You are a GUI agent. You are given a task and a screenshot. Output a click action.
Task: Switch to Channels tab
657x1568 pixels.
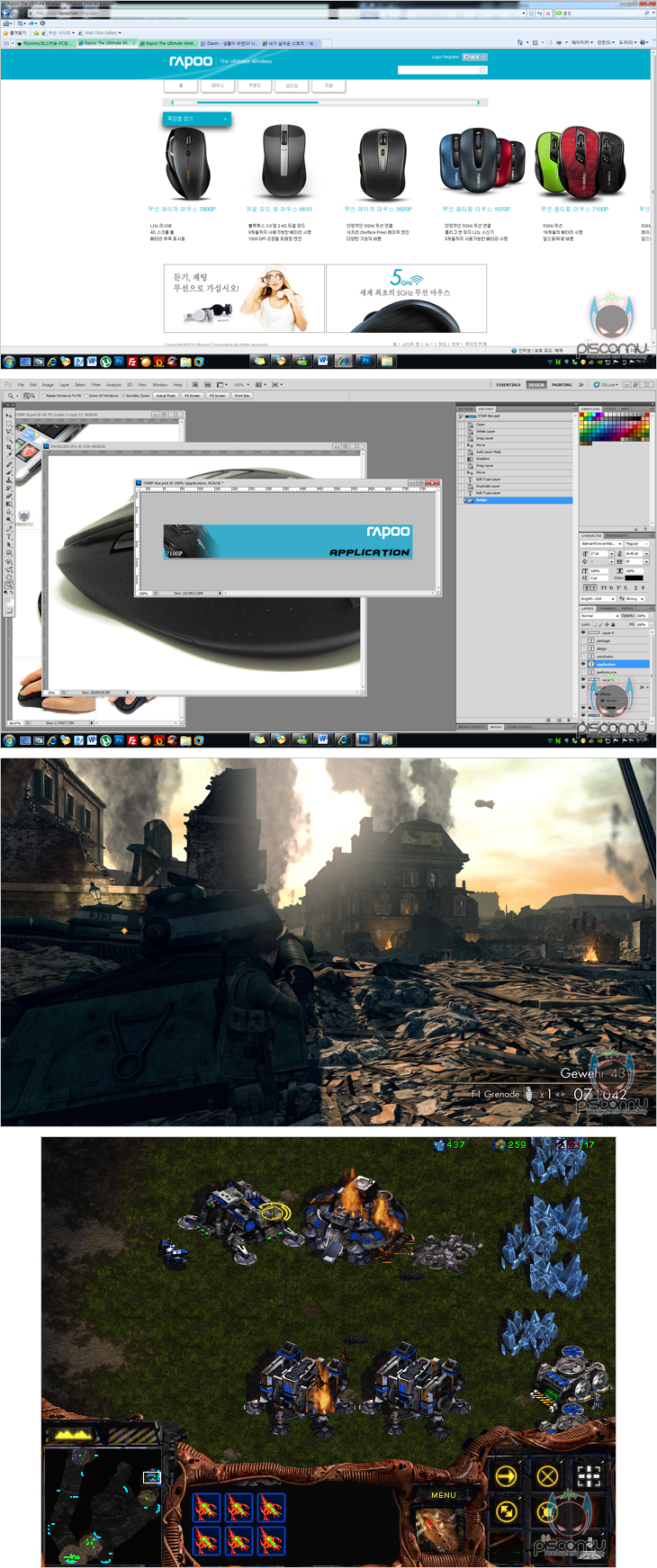coord(607,608)
